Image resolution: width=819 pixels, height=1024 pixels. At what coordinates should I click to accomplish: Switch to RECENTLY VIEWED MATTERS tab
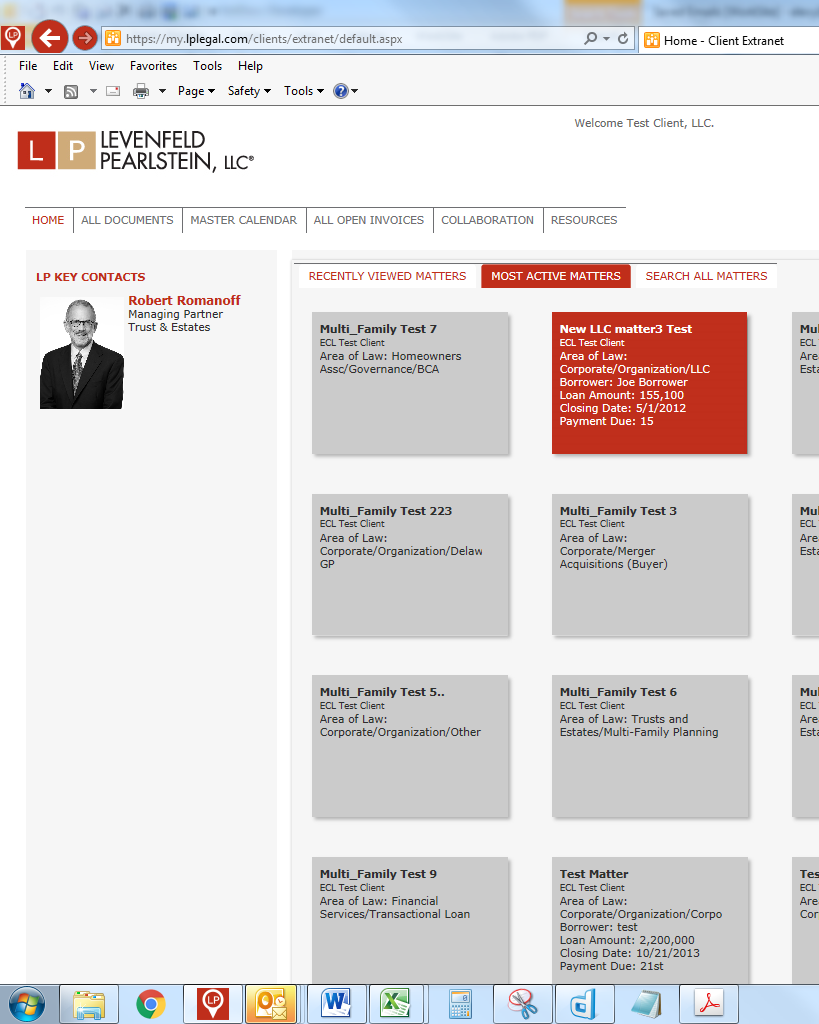tap(388, 276)
